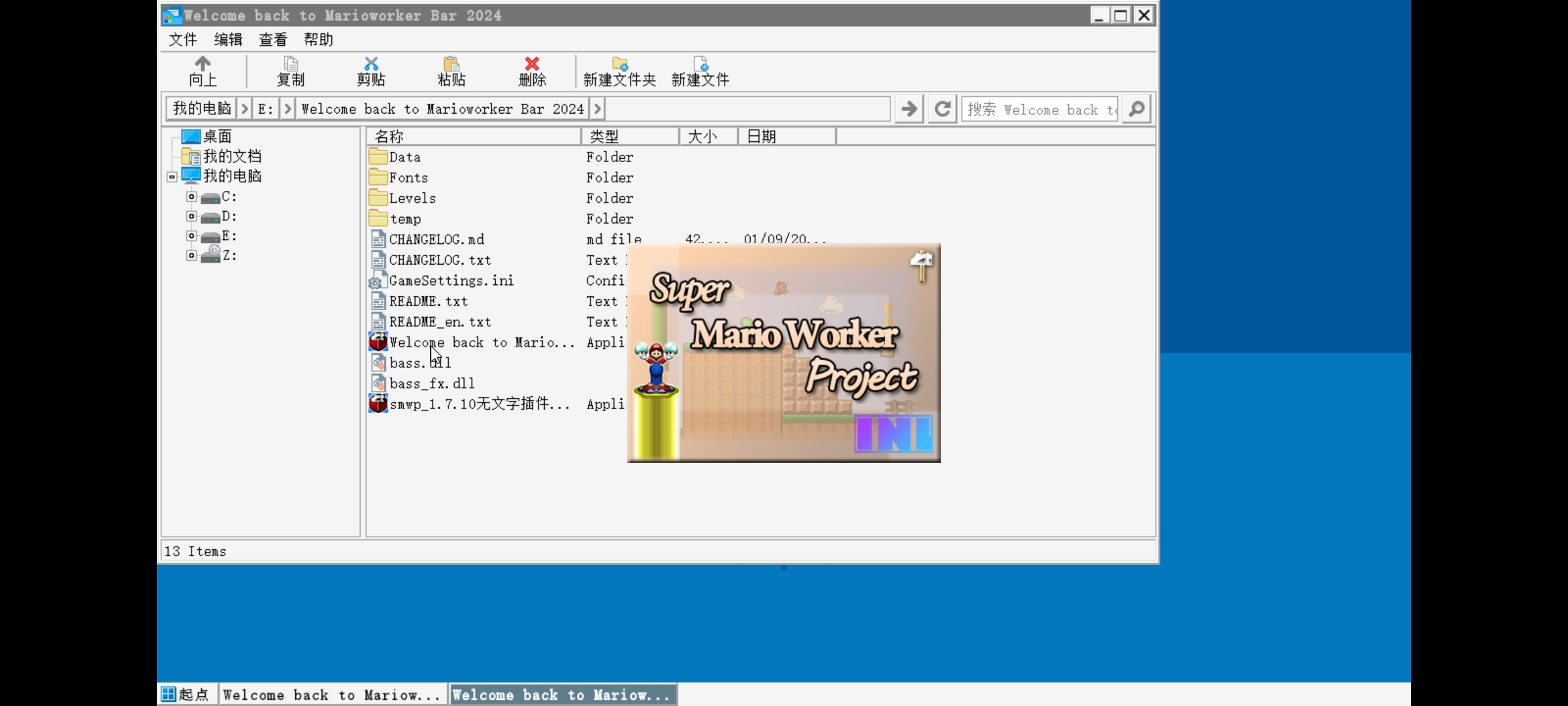Select 我的电脑 label in folder tree
1568x706 pixels.
coord(233,176)
